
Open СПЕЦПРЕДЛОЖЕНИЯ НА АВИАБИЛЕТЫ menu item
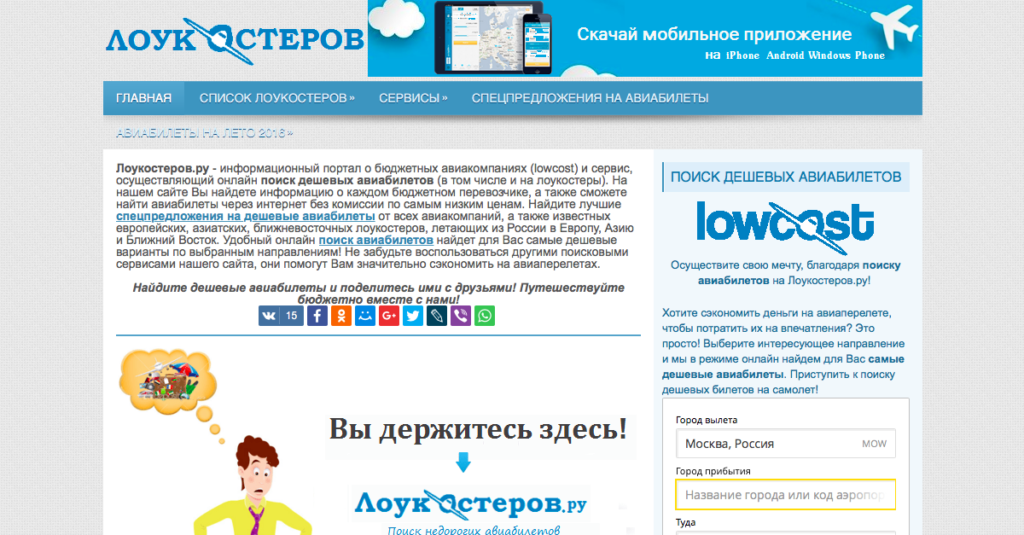(590, 98)
